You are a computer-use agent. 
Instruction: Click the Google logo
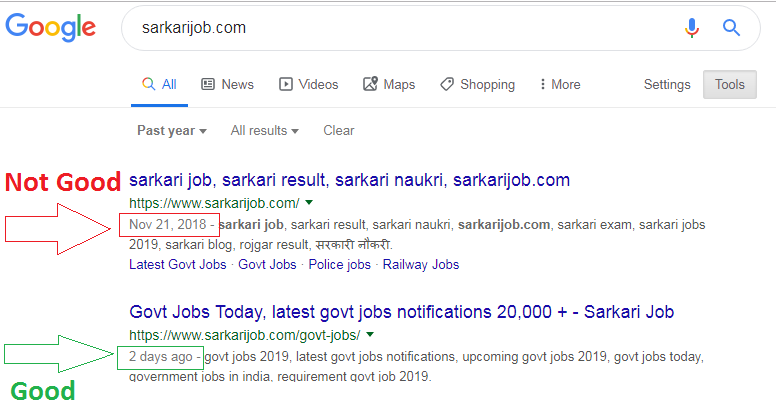(x=51, y=27)
